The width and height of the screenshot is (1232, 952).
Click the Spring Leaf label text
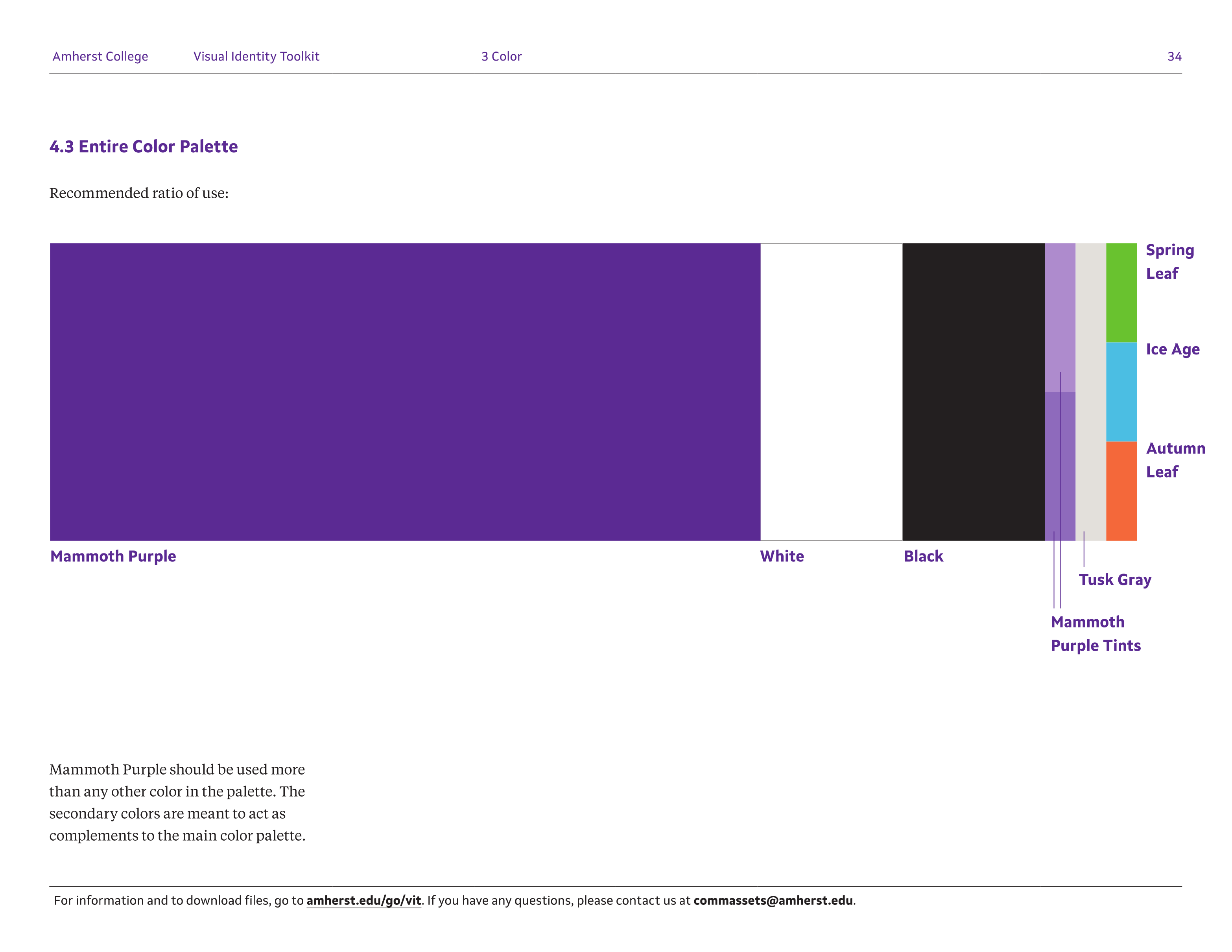(1169, 262)
